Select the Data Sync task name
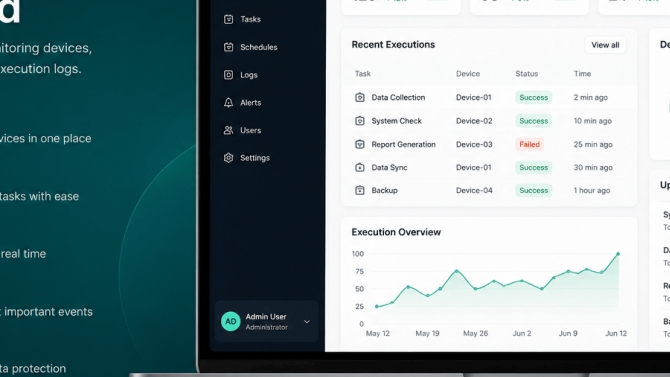Screen dimensions: 670x377 click(389, 168)
